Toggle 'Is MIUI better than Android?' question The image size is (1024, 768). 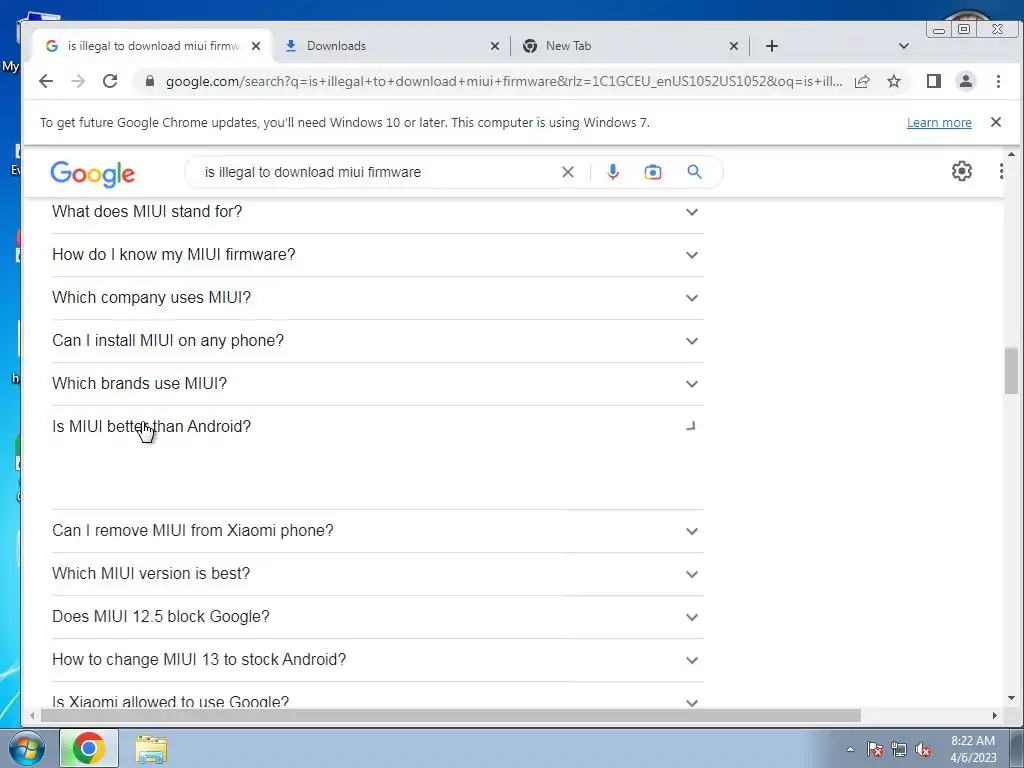coord(377,426)
